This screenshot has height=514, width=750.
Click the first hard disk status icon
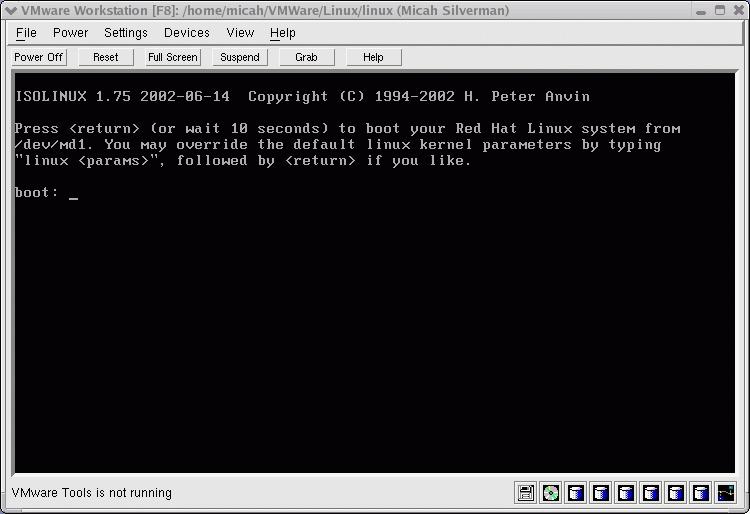pos(576,493)
